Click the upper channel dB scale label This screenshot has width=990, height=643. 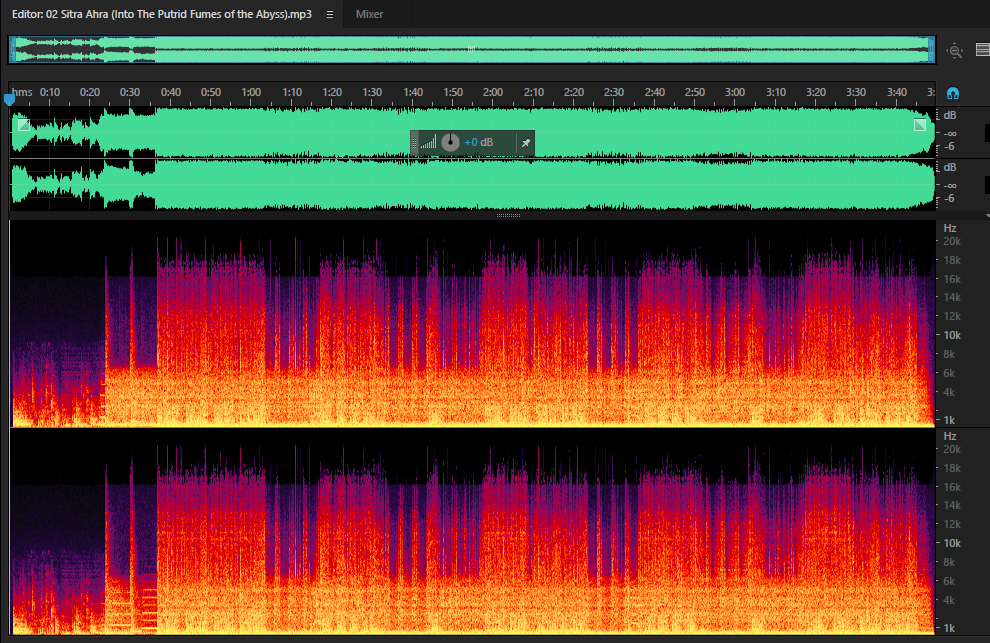[x=950, y=116]
